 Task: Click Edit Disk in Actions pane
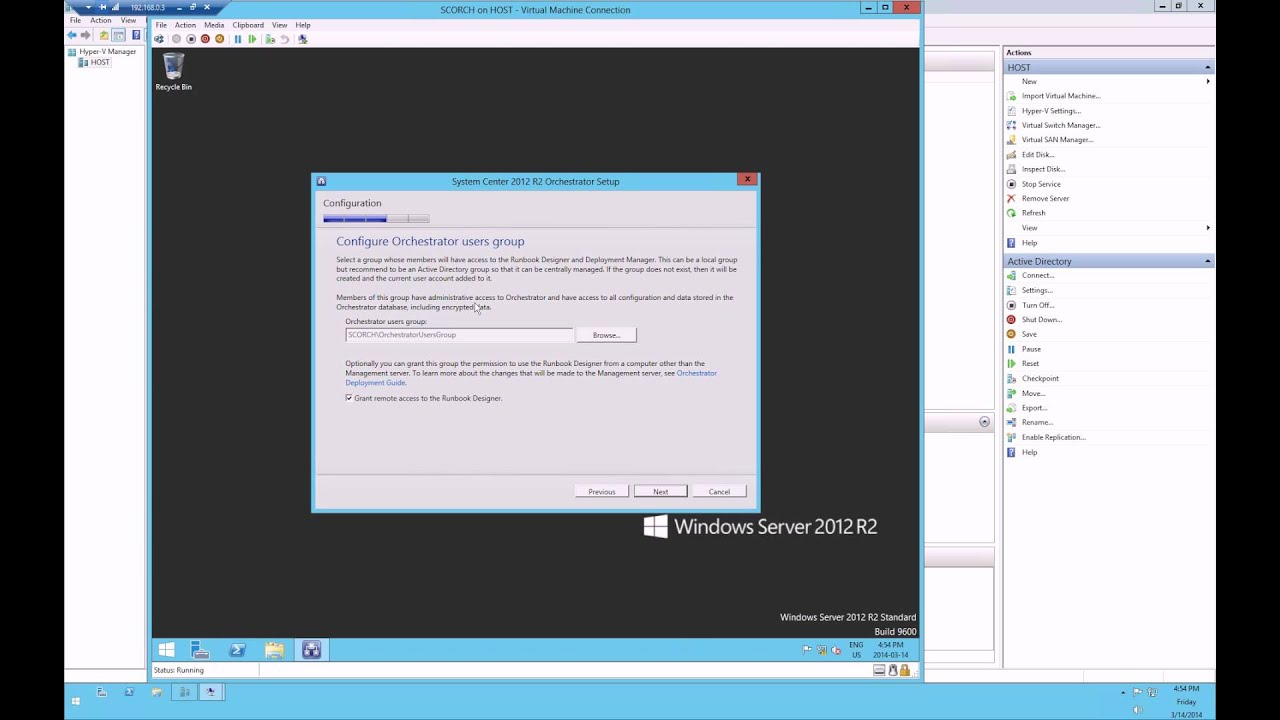1038,155
